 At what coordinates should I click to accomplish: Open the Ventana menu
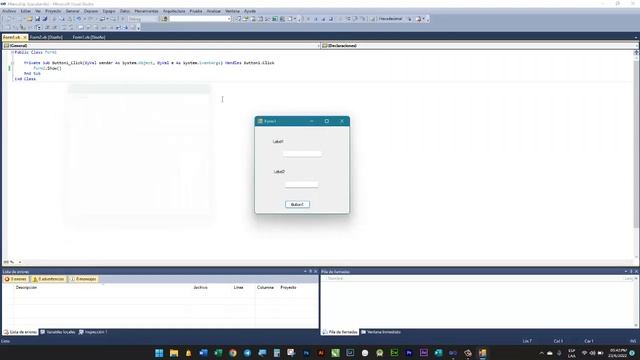pyautogui.click(x=233, y=11)
